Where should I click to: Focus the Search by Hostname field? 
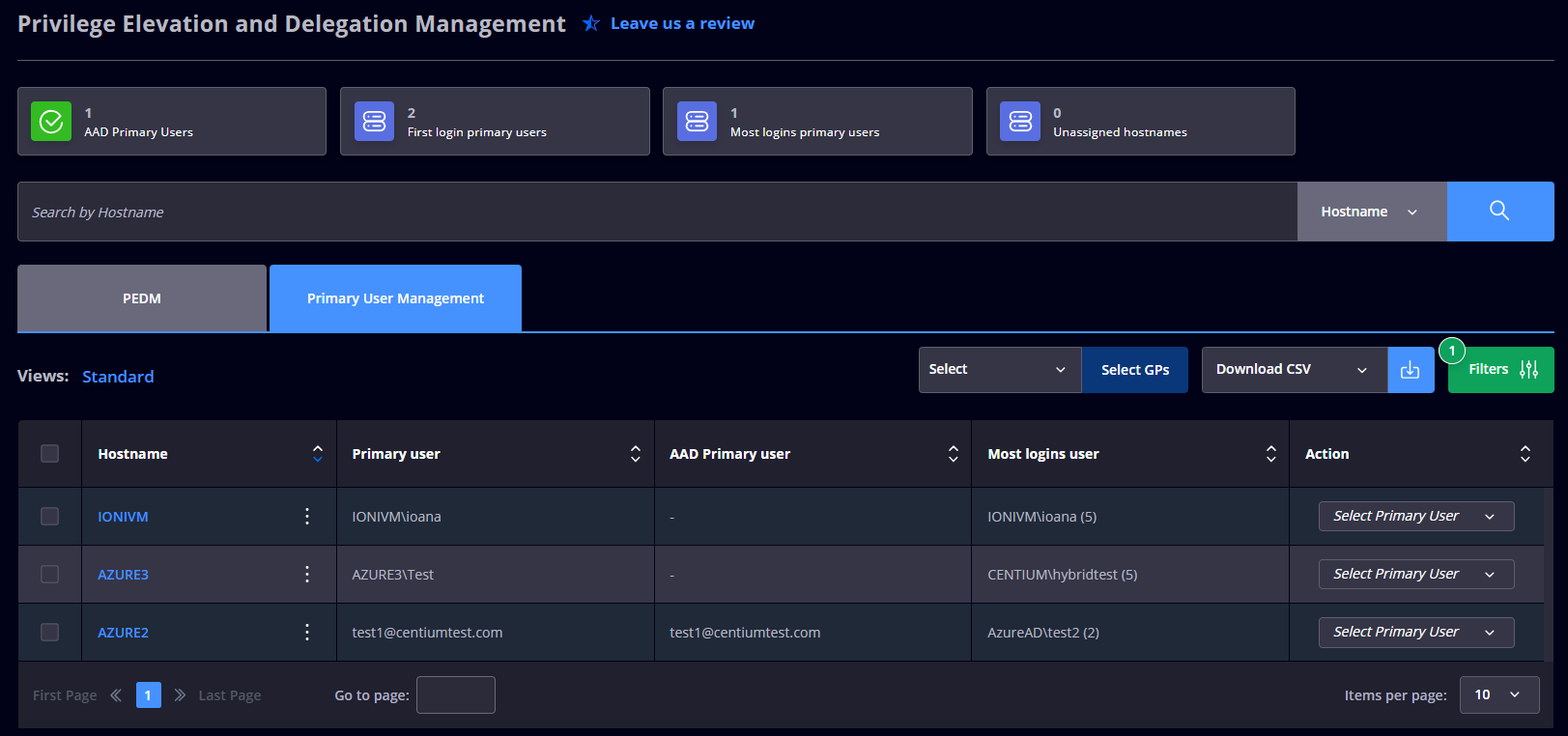[657, 212]
